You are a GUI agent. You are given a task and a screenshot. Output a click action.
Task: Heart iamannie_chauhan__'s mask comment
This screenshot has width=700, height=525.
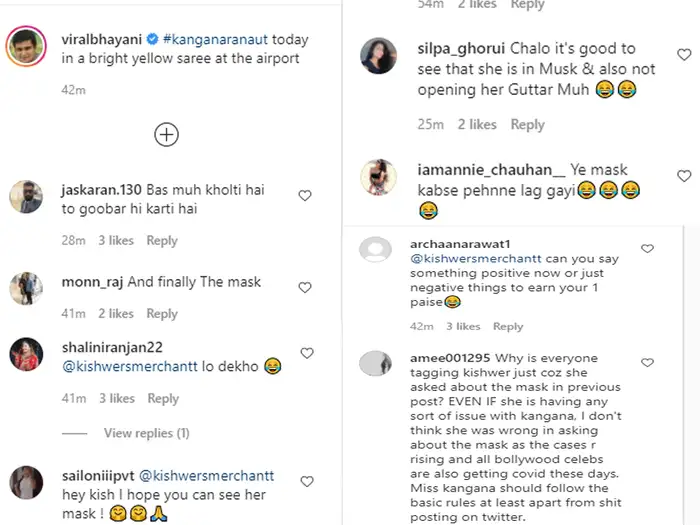point(683,176)
